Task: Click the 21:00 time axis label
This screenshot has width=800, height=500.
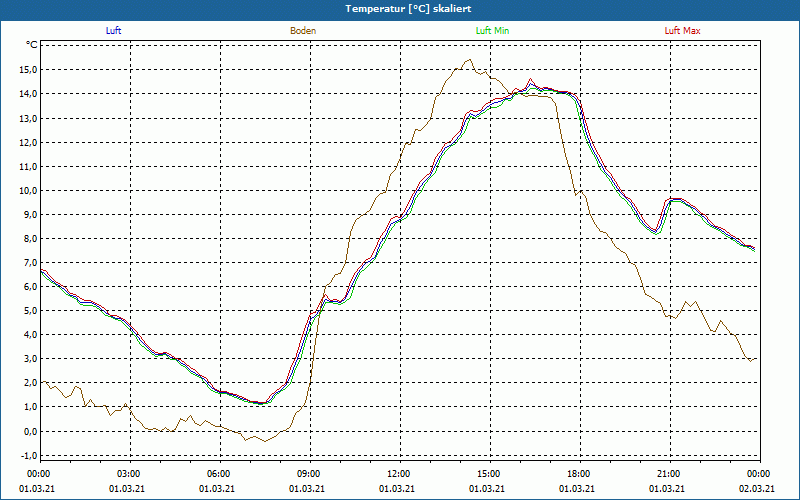Action: coord(667,474)
